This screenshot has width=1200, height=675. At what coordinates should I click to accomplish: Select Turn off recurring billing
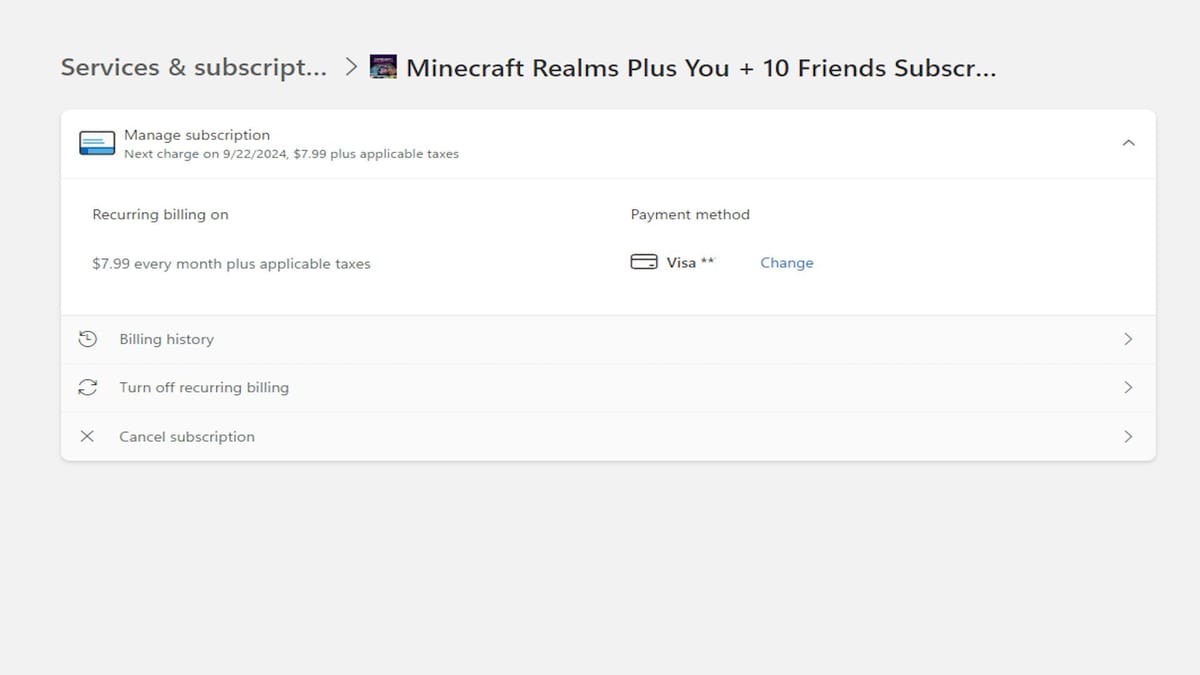click(608, 387)
